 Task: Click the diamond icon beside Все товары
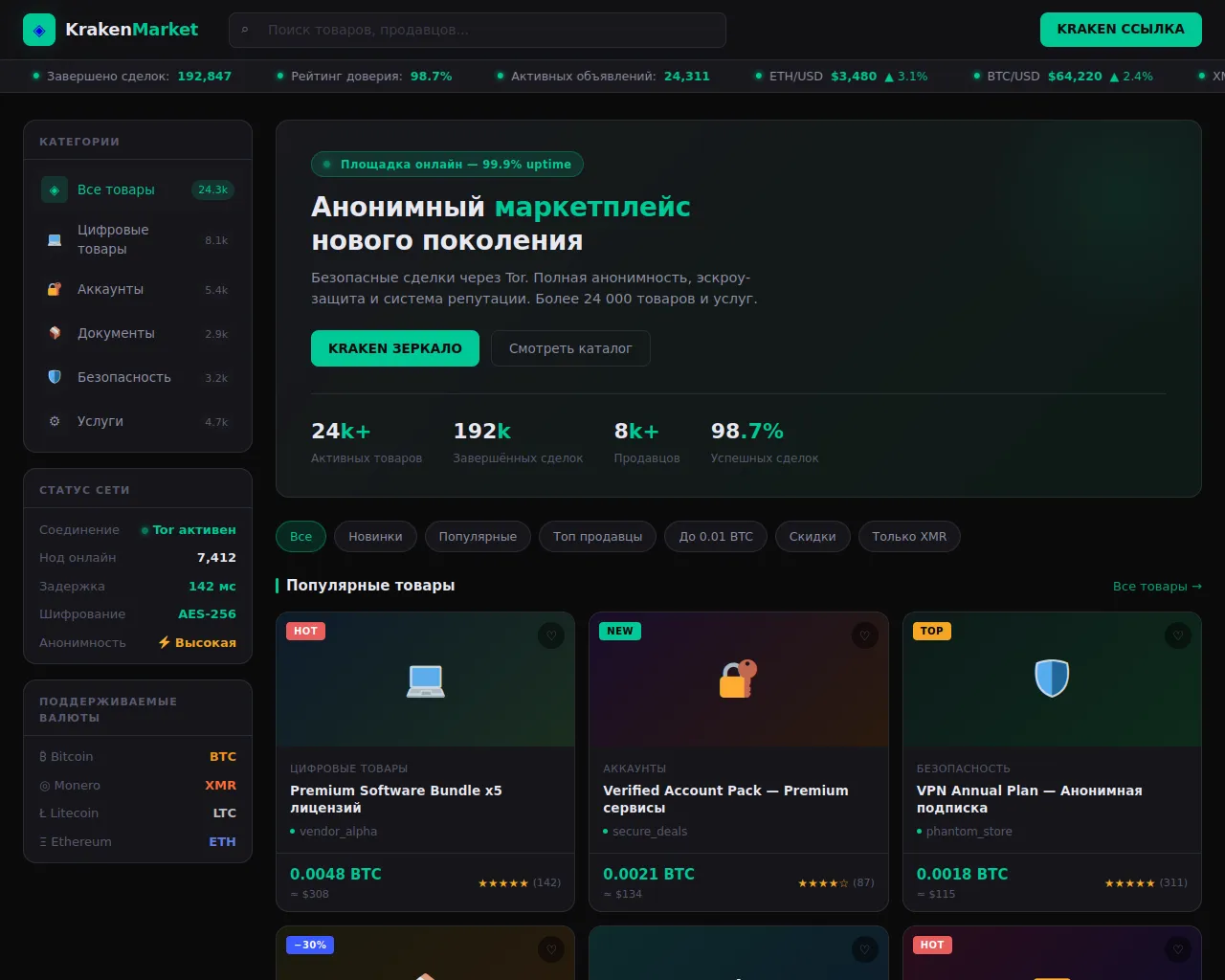coord(55,189)
